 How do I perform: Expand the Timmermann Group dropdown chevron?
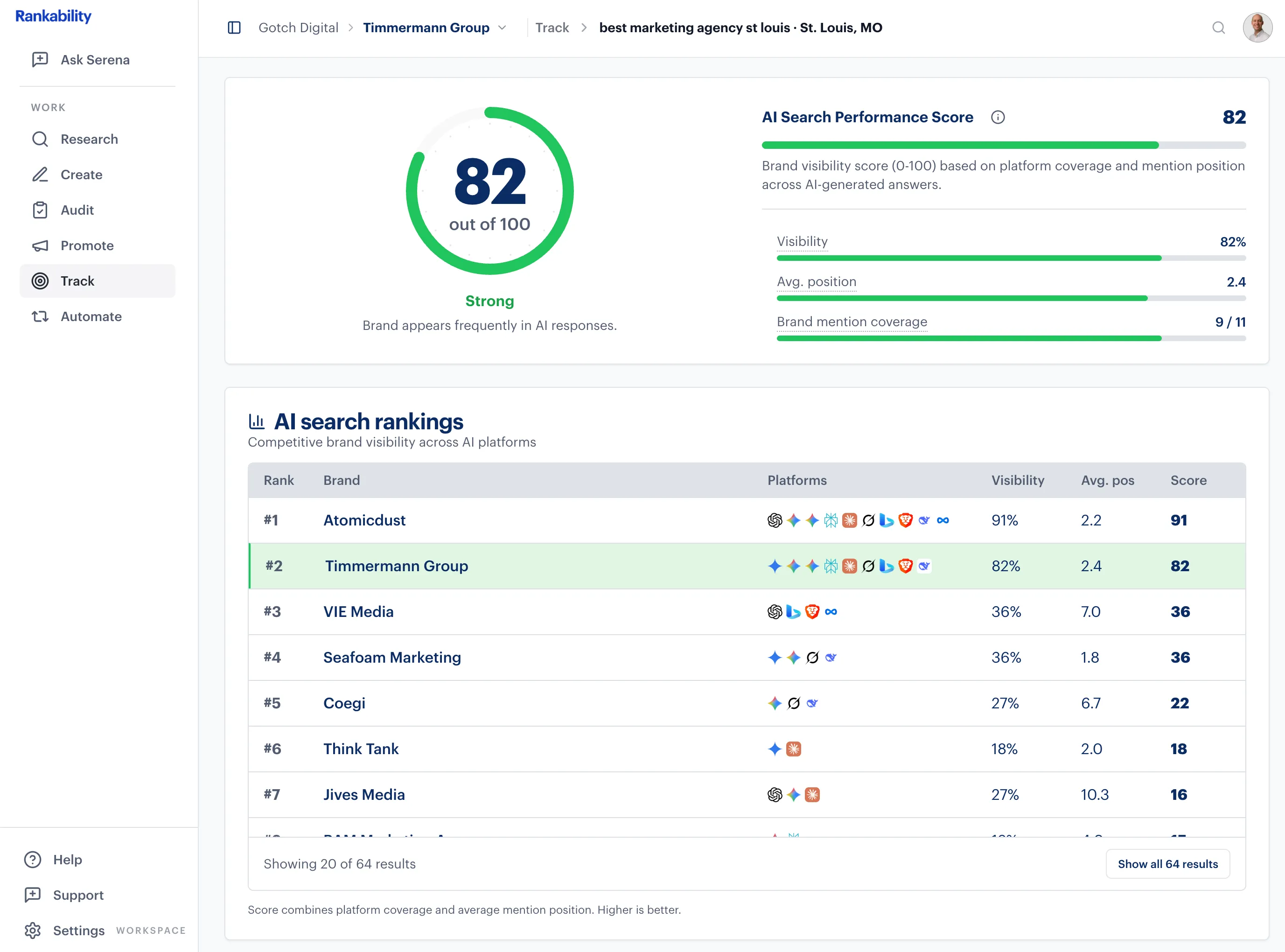coord(502,28)
